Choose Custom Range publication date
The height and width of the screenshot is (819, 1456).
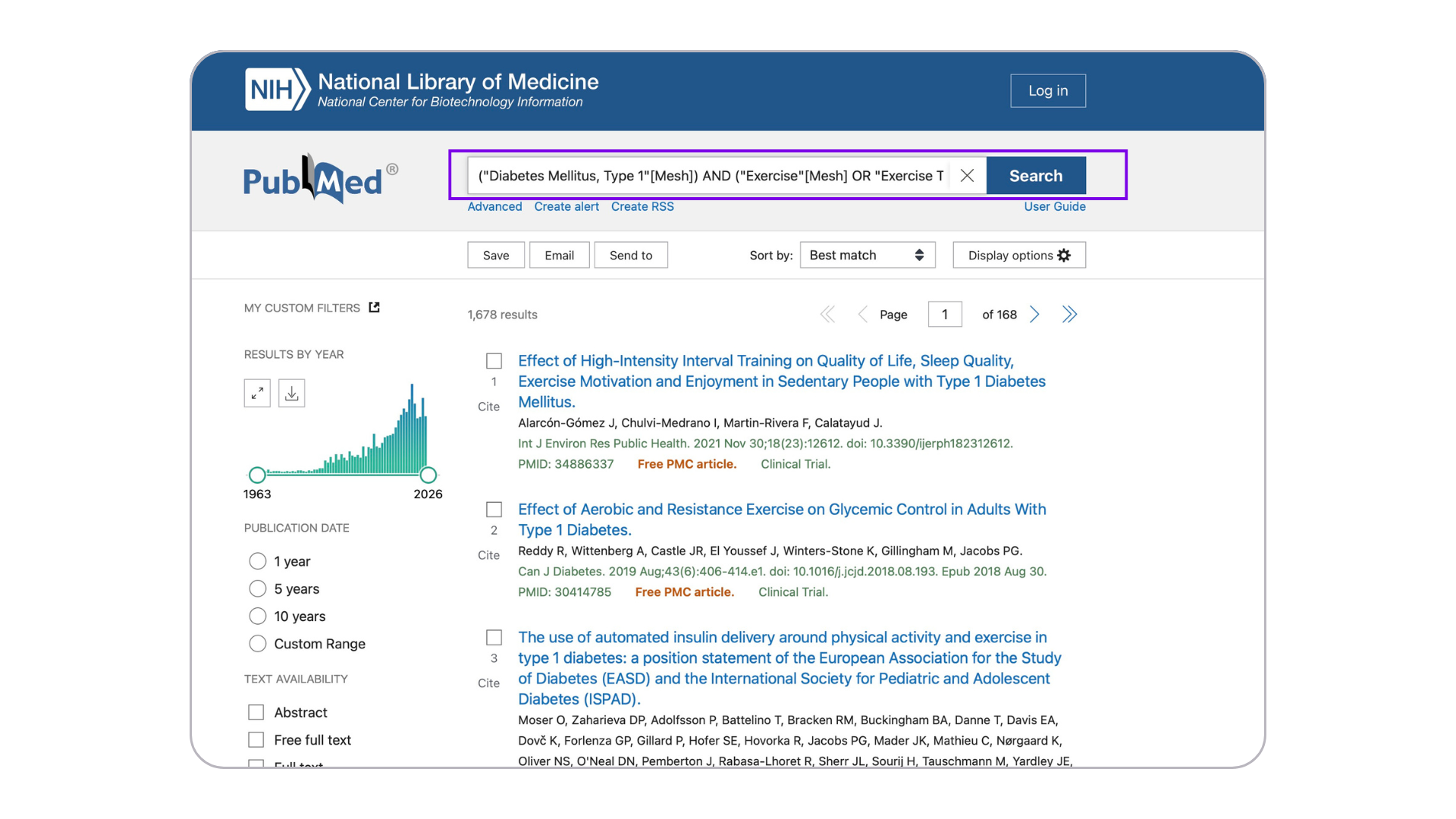point(258,644)
